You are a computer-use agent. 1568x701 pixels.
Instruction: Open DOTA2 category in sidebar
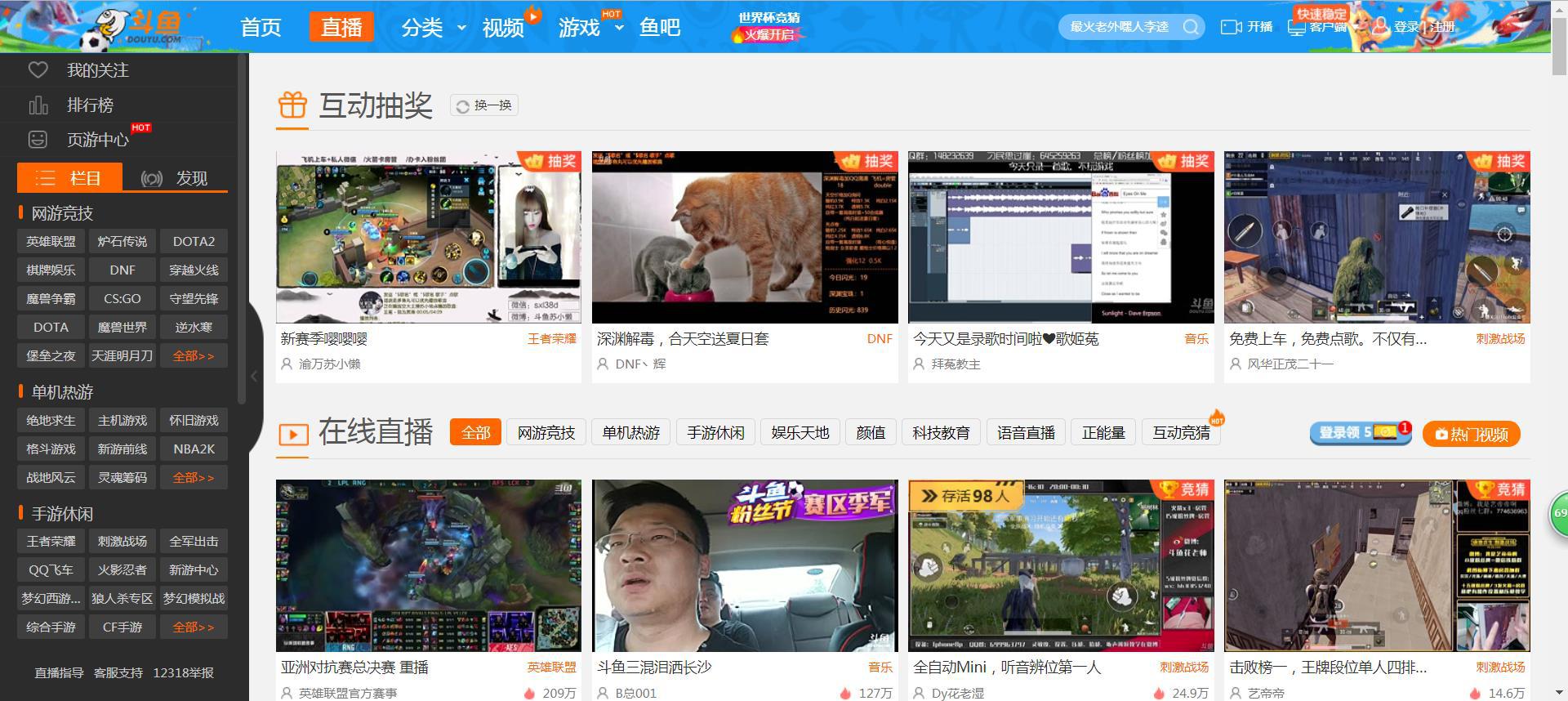[x=194, y=242]
